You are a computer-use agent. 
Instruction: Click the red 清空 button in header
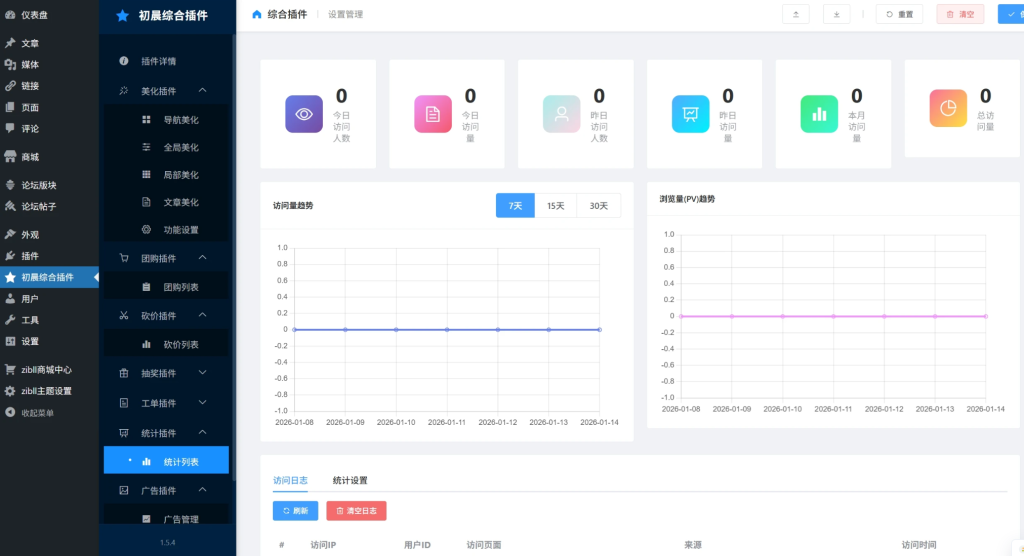[960, 14]
